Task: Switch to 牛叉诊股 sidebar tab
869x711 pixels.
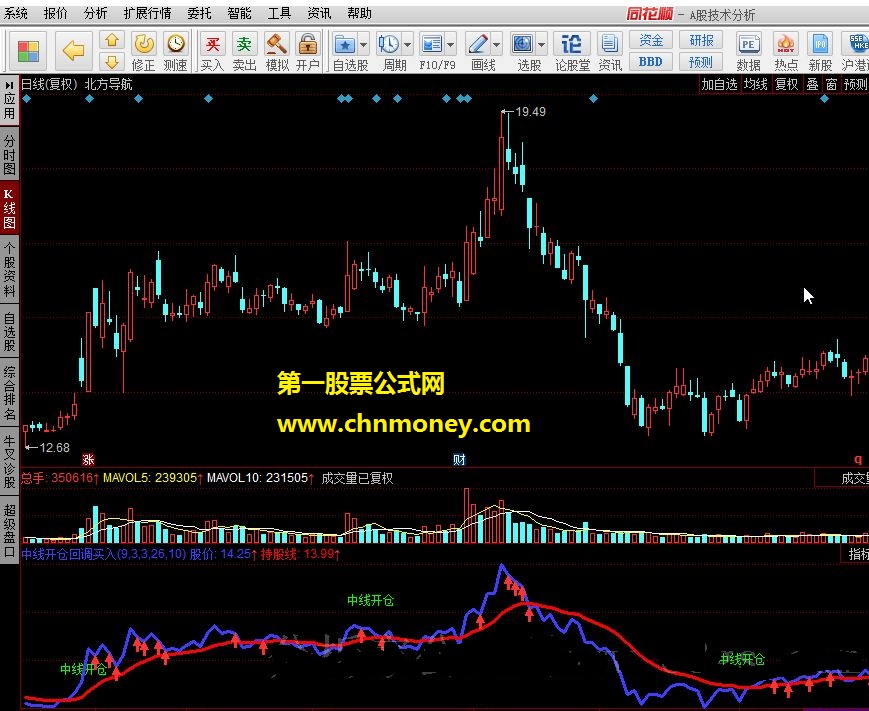Action: [x=9, y=461]
